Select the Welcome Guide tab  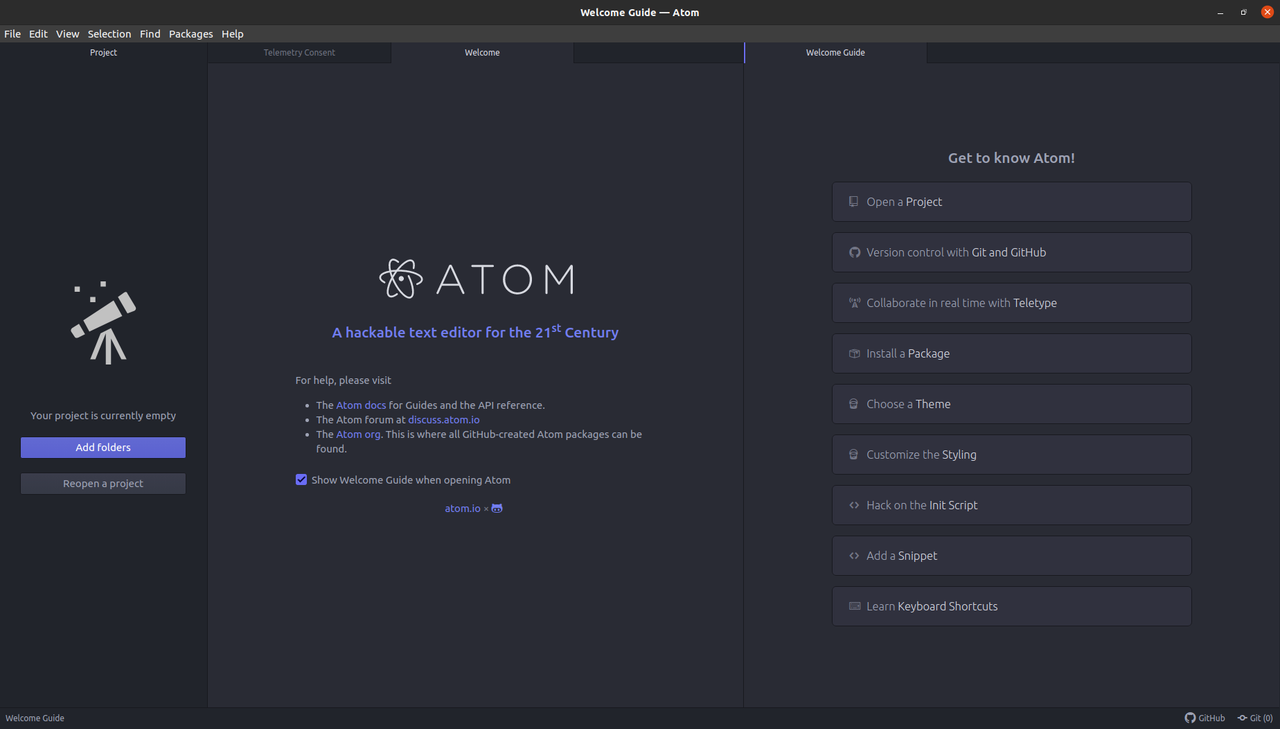click(835, 52)
